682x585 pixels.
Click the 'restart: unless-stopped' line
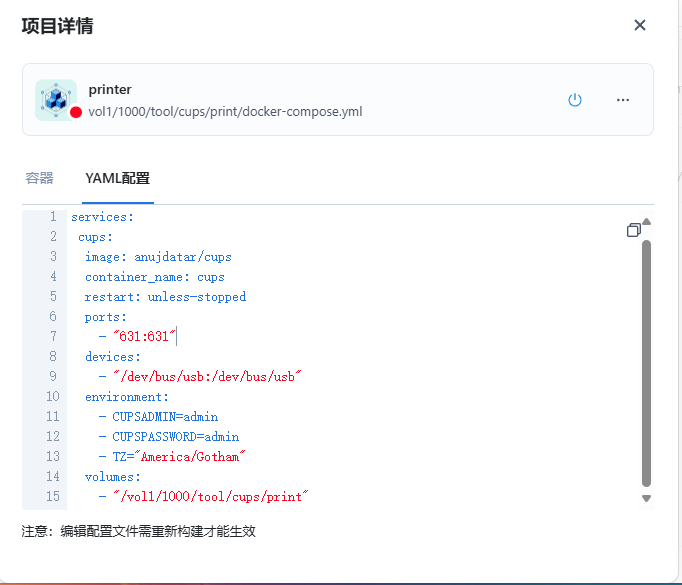(x=165, y=297)
